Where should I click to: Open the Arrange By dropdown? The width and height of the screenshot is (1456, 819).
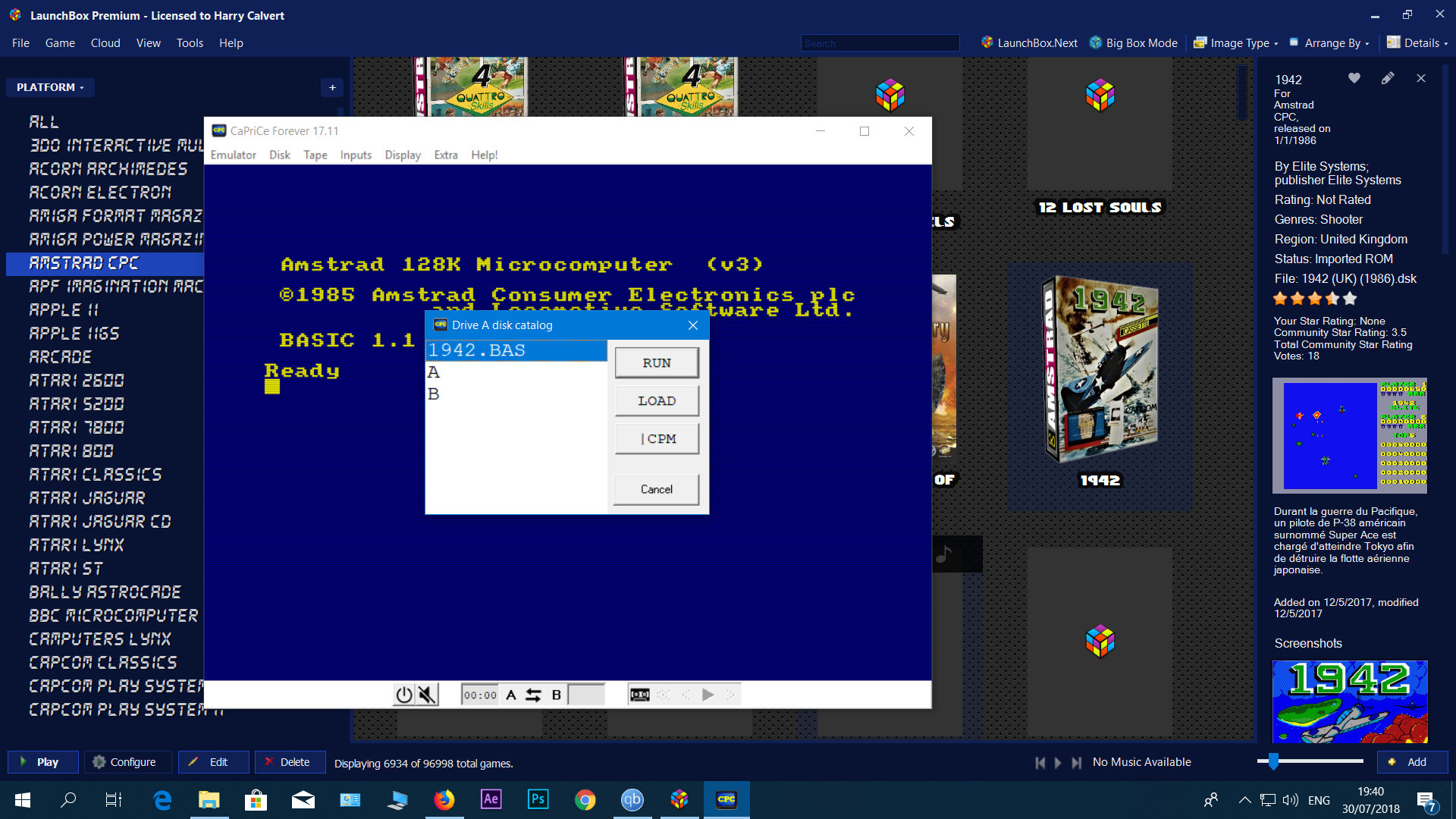click(x=1329, y=43)
